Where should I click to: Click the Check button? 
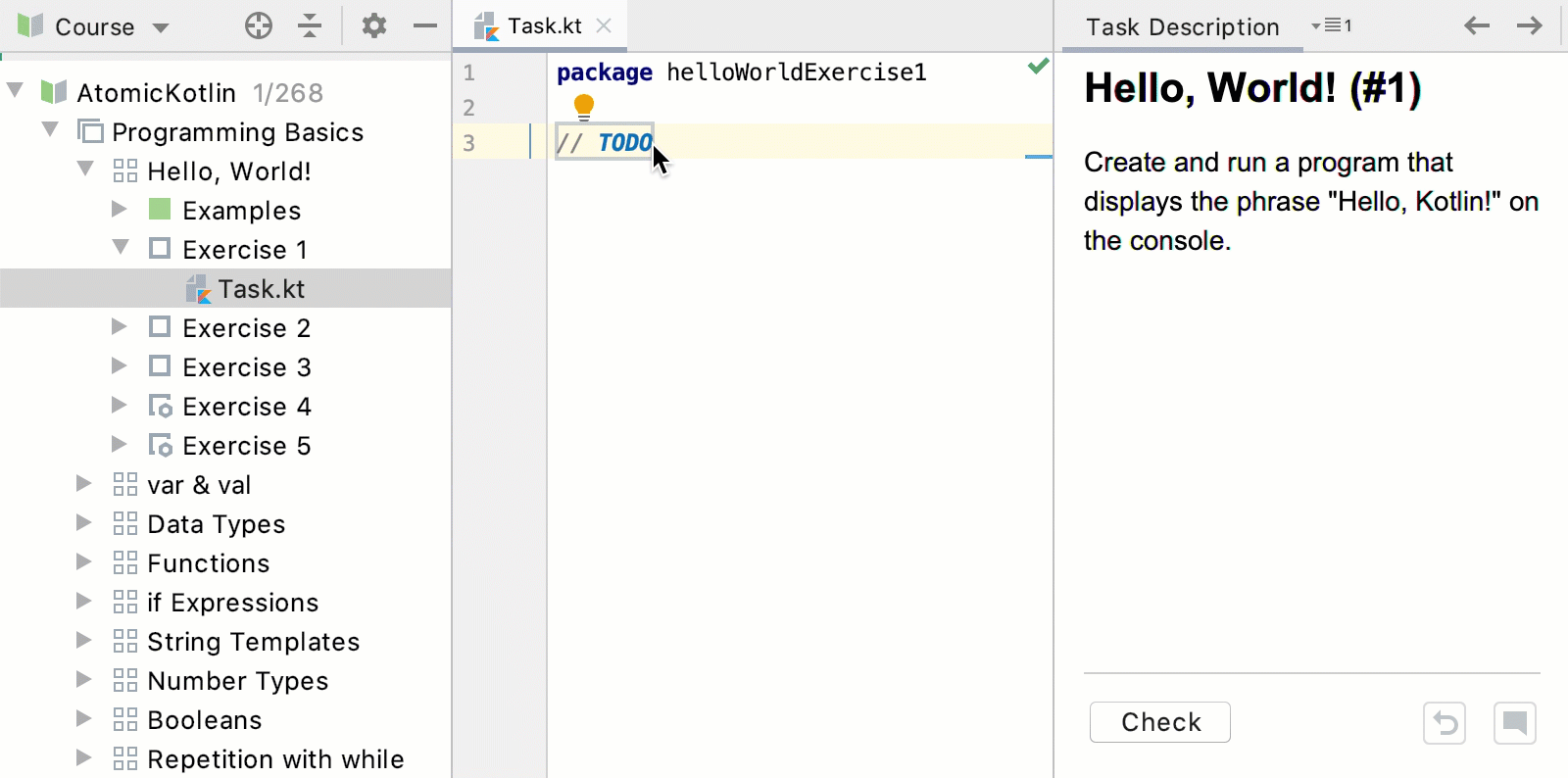click(1160, 722)
